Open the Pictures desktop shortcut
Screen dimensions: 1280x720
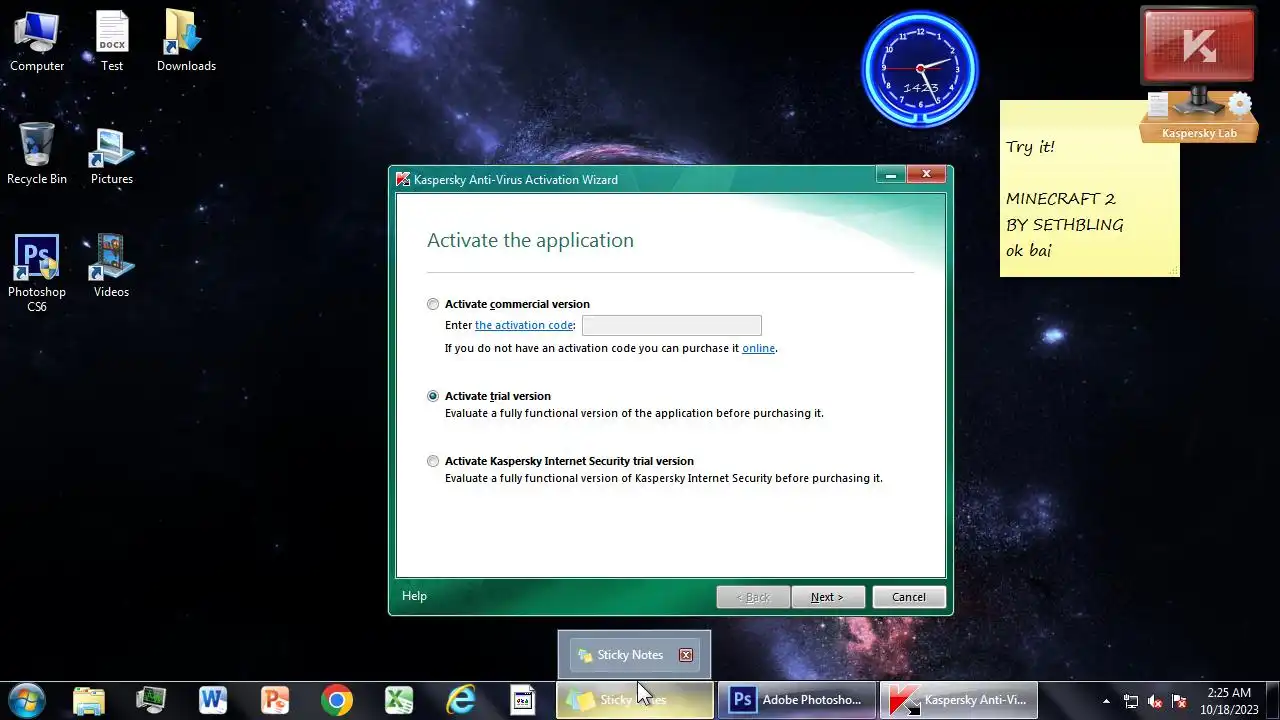(x=112, y=155)
